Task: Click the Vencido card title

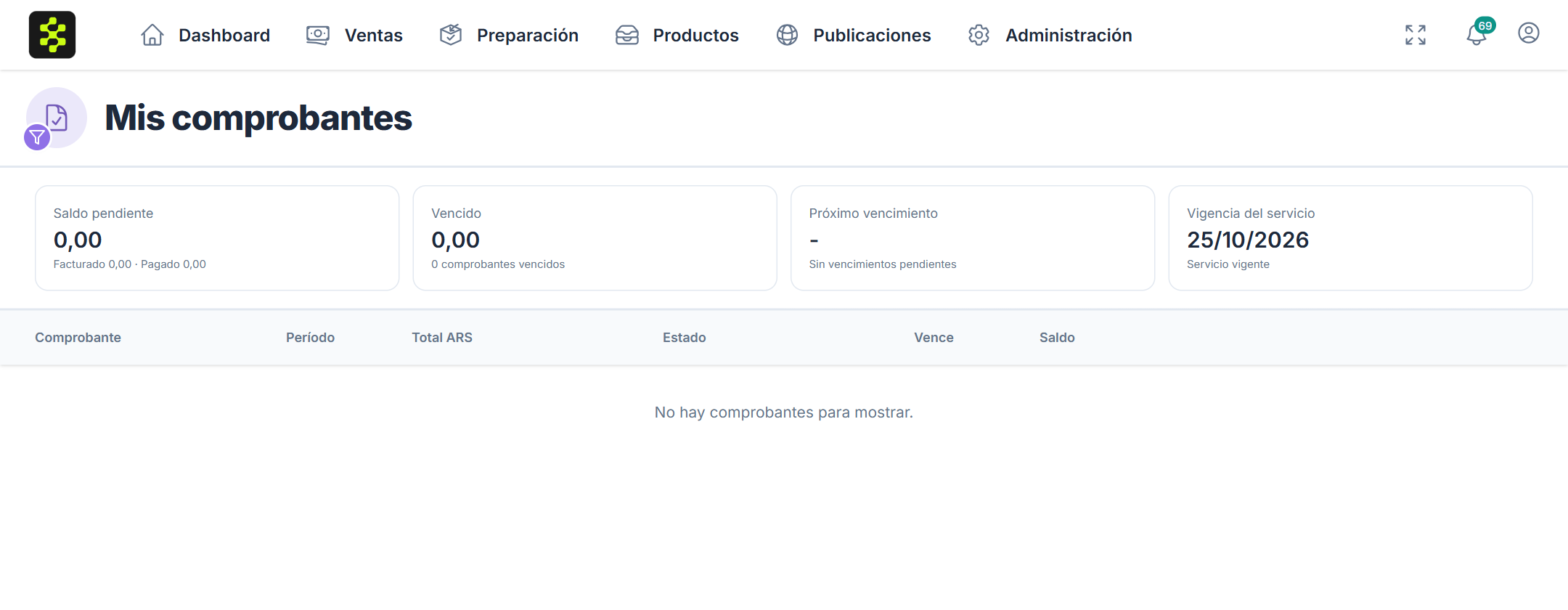Action: click(x=456, y=213)
